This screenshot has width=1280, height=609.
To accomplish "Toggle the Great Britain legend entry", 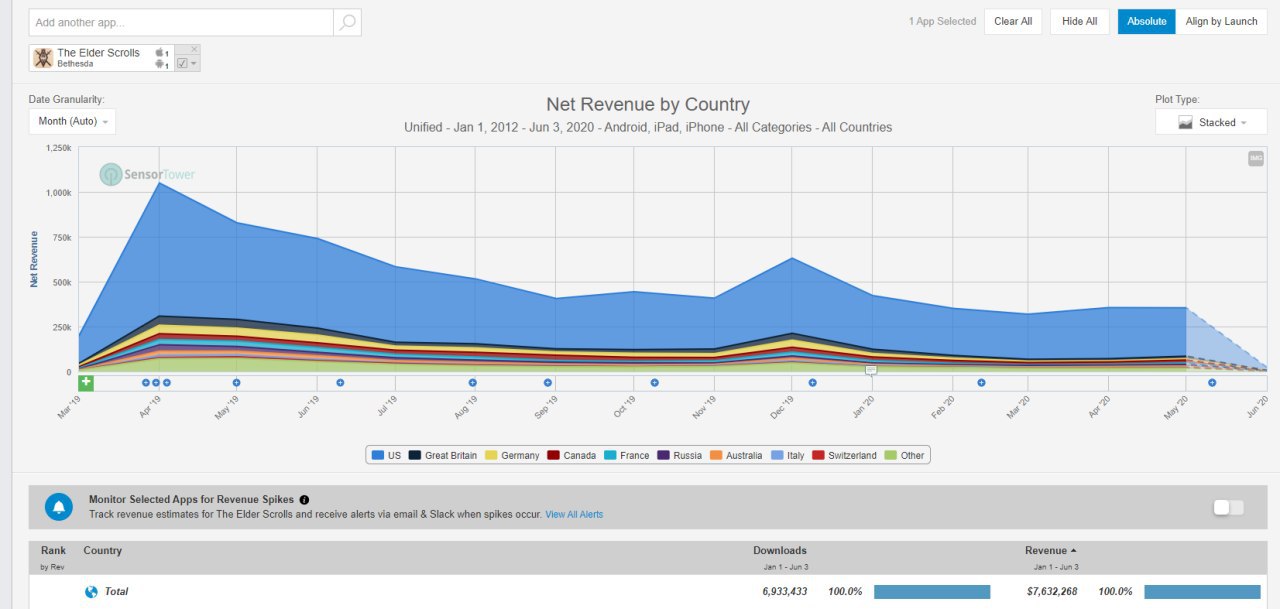I will point(443,455).
